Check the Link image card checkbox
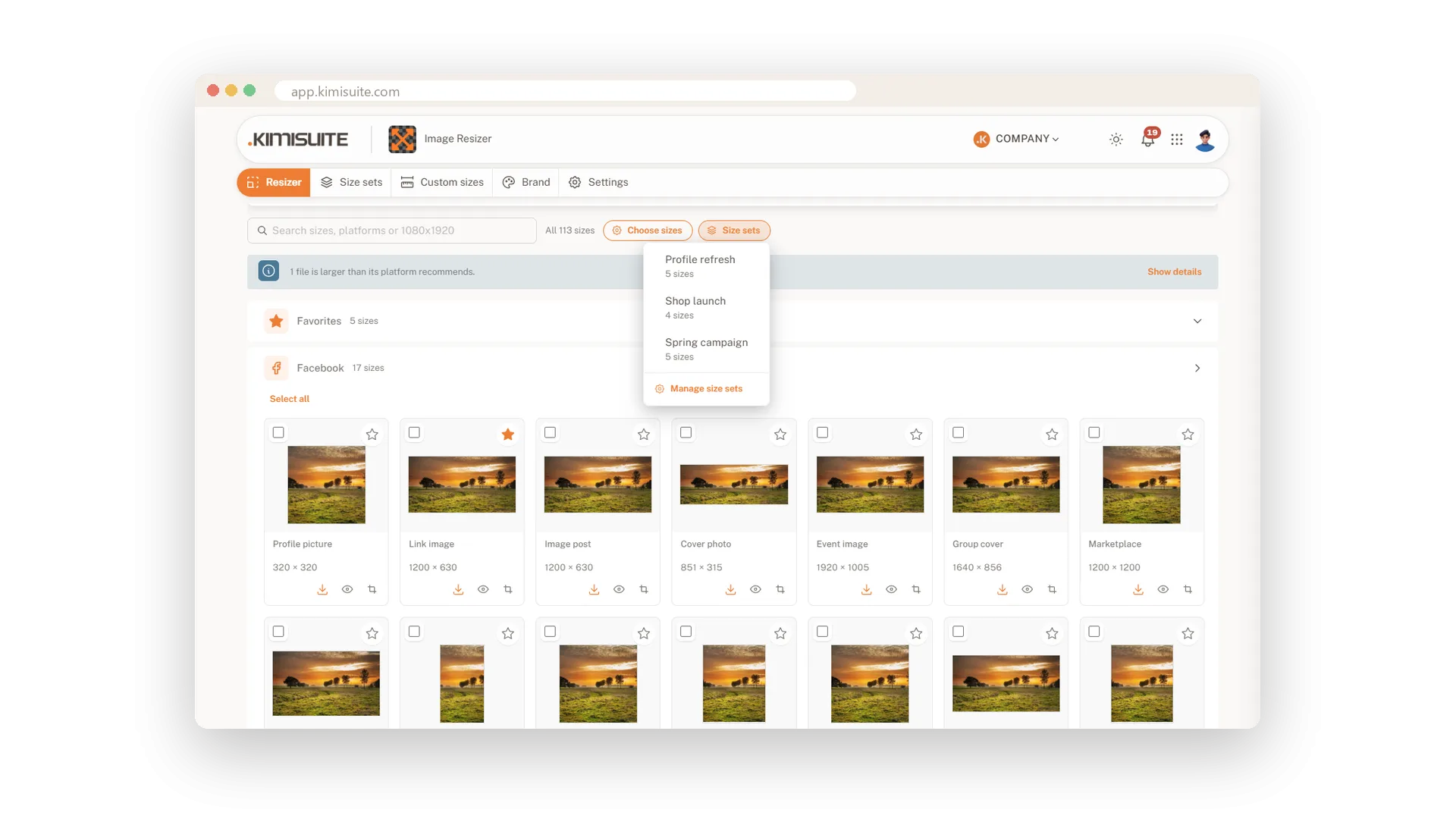Viewport: 1456px width, 819px height. pyautogui.click(x=414, y=432)
